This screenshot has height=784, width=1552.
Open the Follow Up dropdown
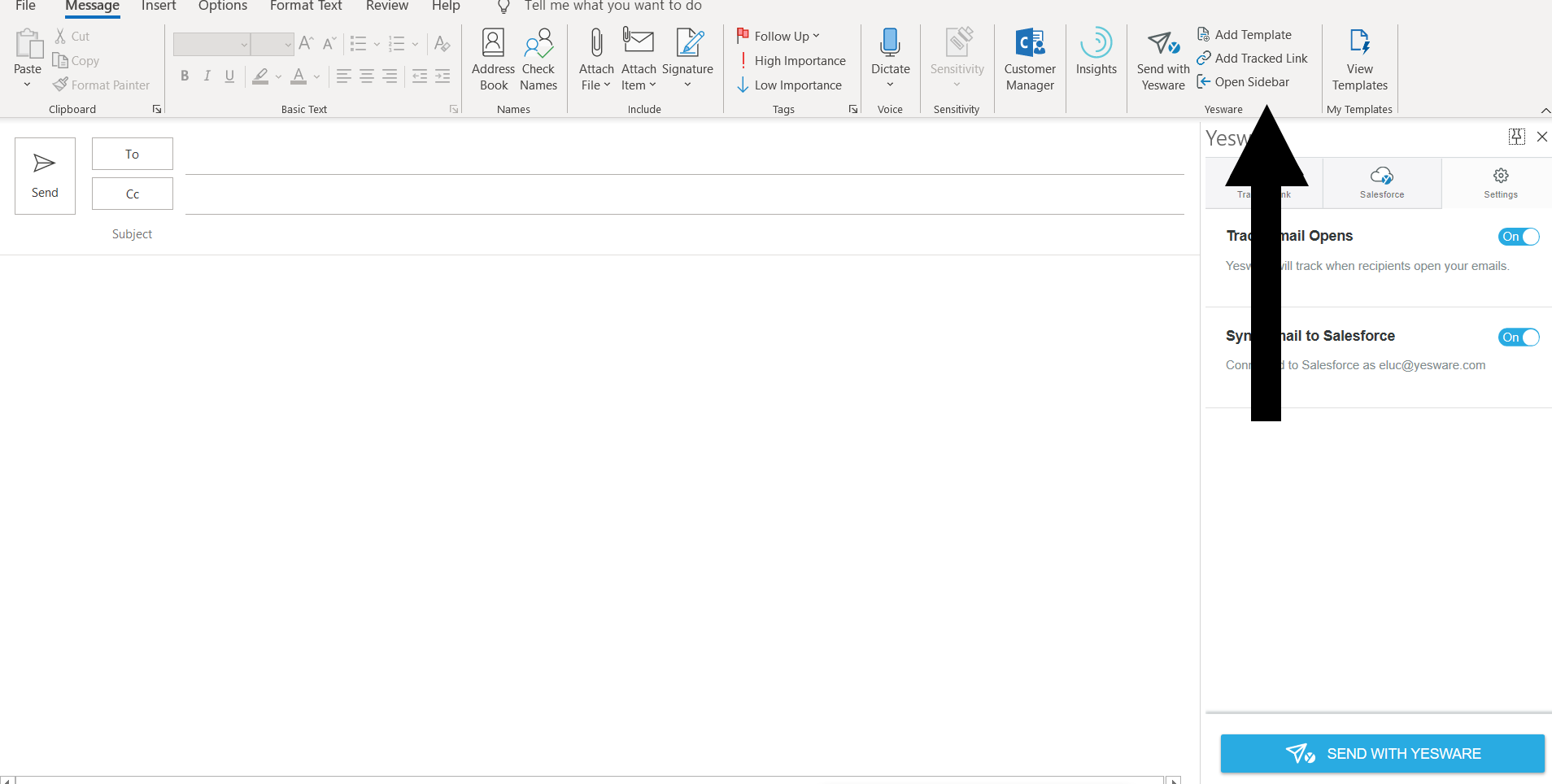click(x=778, y=36)
